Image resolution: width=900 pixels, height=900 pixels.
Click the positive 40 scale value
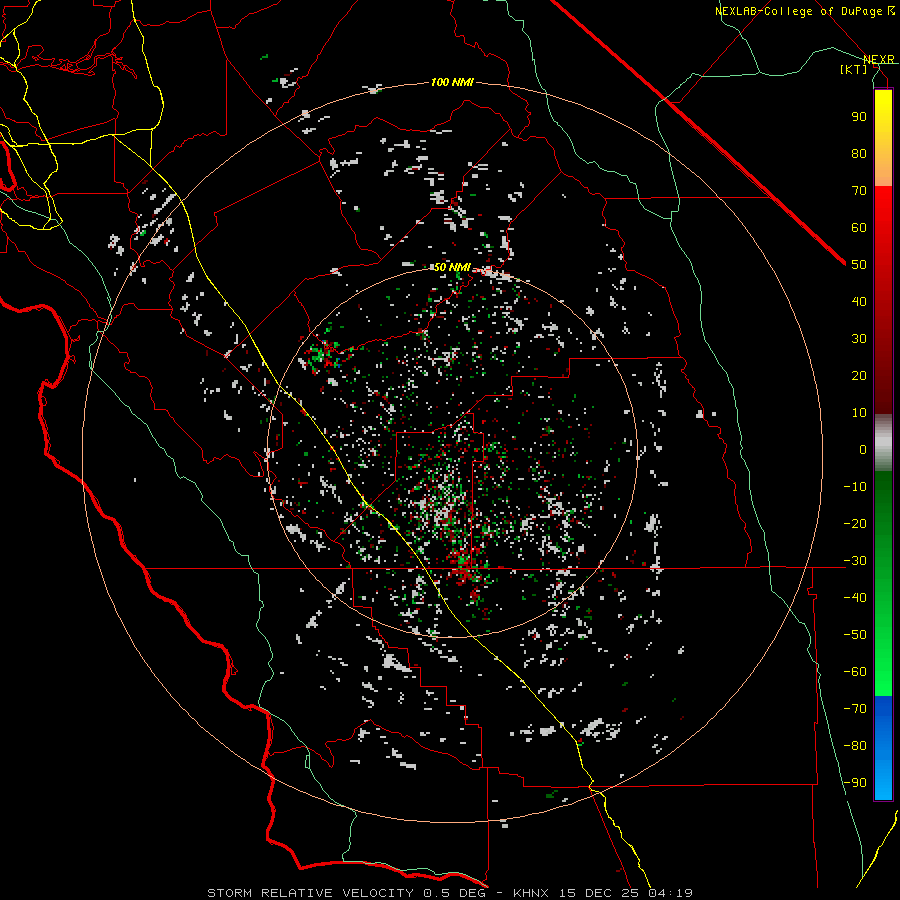[859, 302]
